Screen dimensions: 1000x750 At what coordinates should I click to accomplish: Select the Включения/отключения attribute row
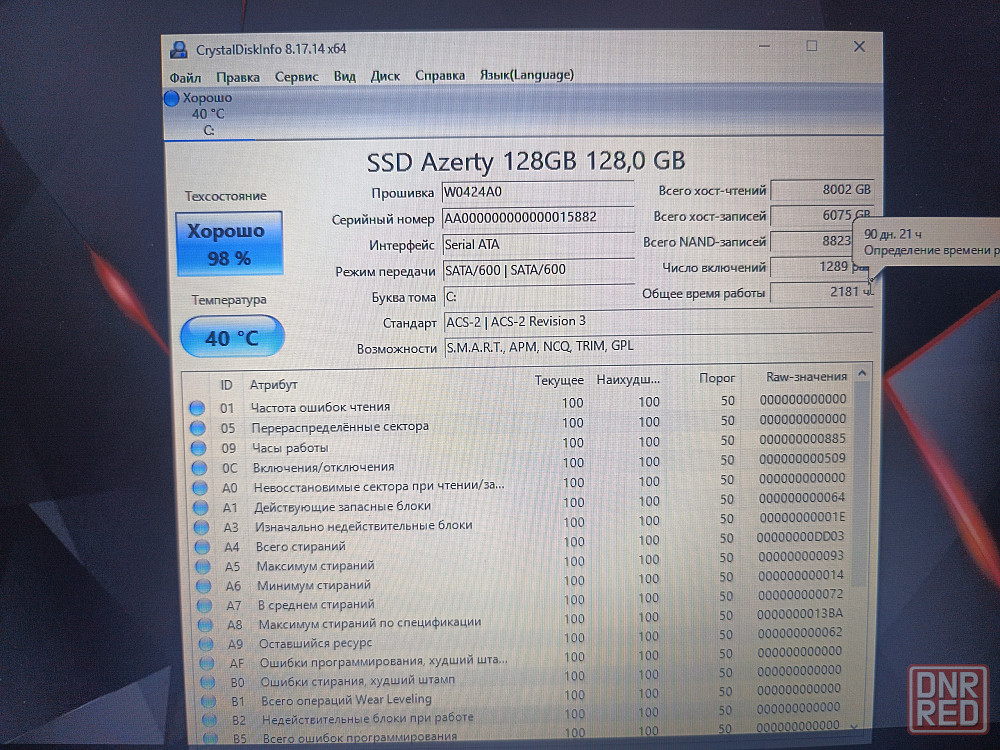click(521, 464)
